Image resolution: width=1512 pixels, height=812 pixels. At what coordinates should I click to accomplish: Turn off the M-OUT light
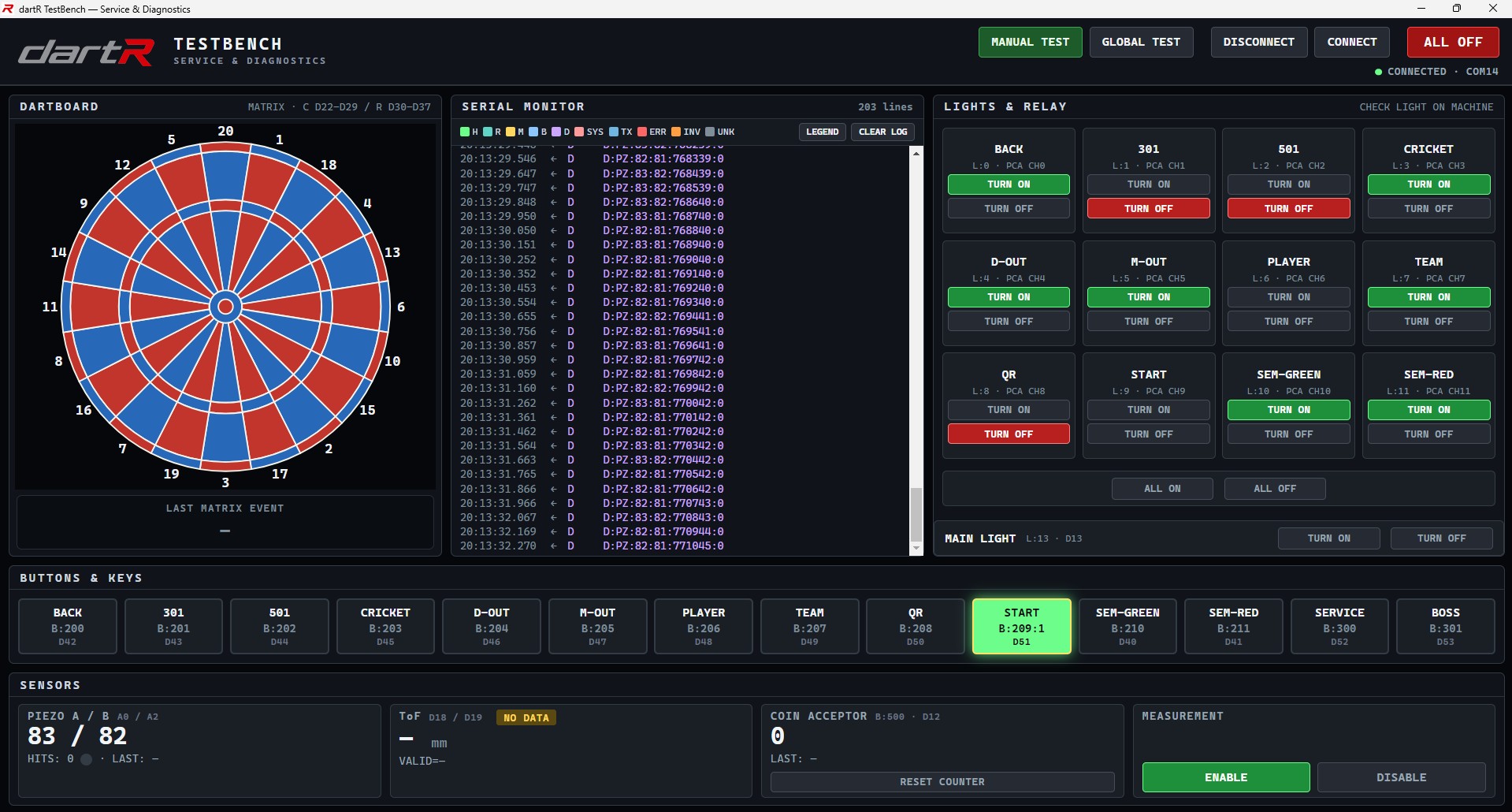pos(1149,322)
